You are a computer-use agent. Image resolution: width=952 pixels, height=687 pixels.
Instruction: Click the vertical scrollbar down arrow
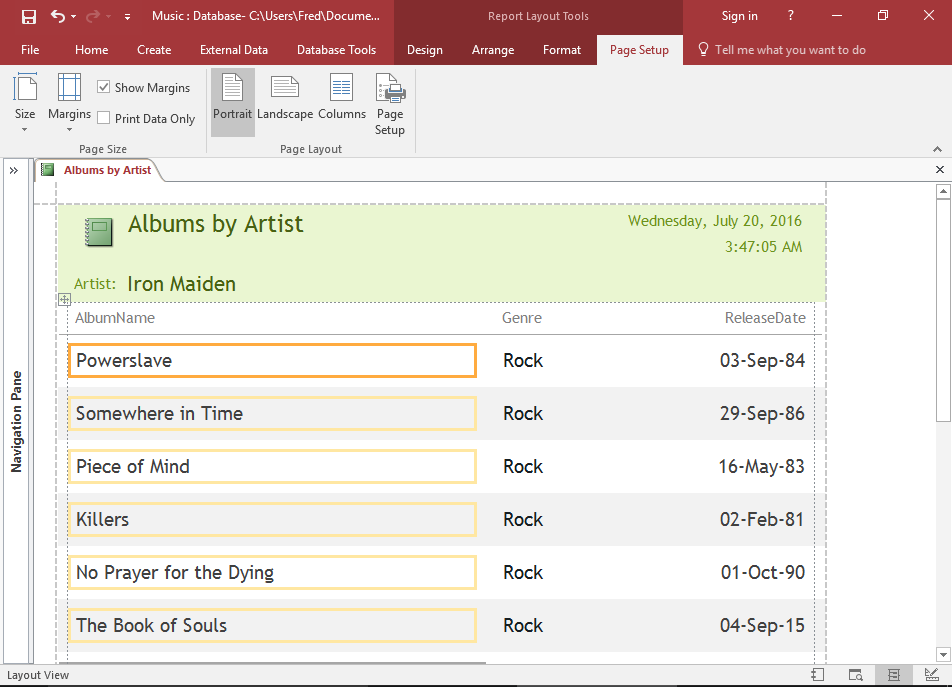pyautogui.click(x=943, y=654)
